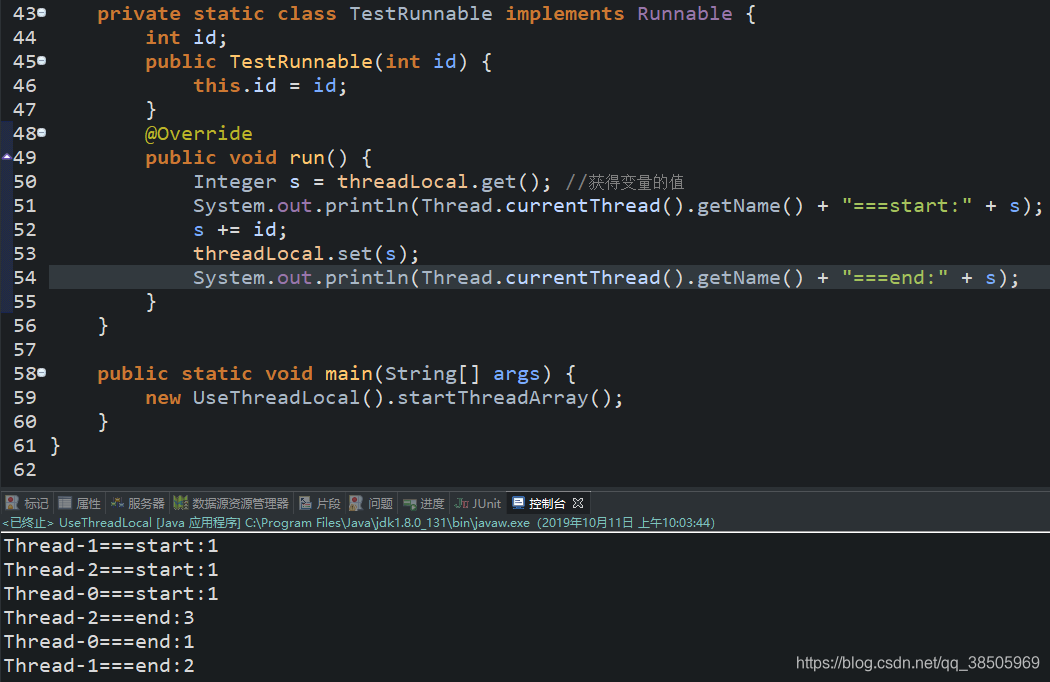Select the 控制台 (Console) tab

pos(547,503)
